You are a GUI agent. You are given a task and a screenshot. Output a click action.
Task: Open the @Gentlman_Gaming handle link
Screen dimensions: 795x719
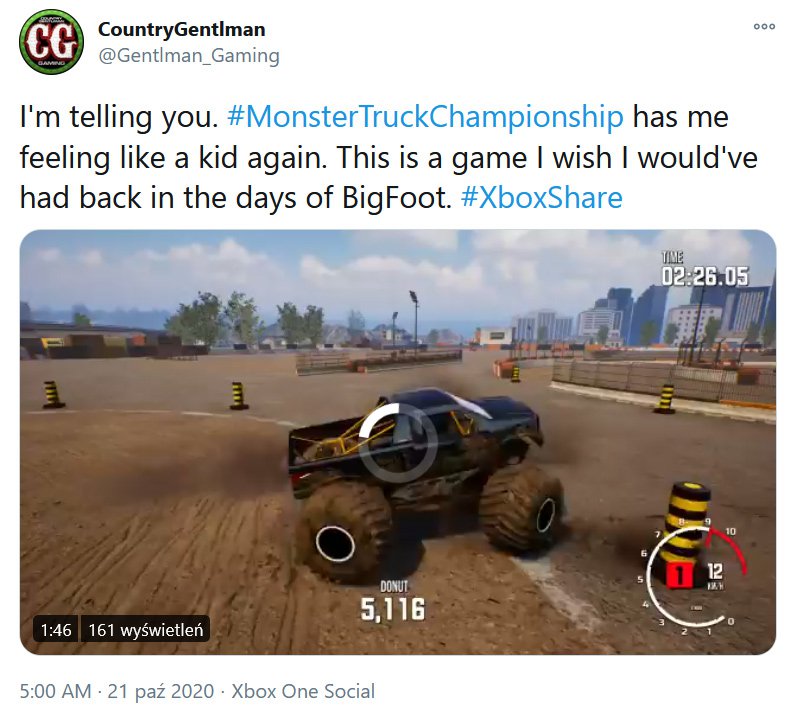tap(189, 56)
